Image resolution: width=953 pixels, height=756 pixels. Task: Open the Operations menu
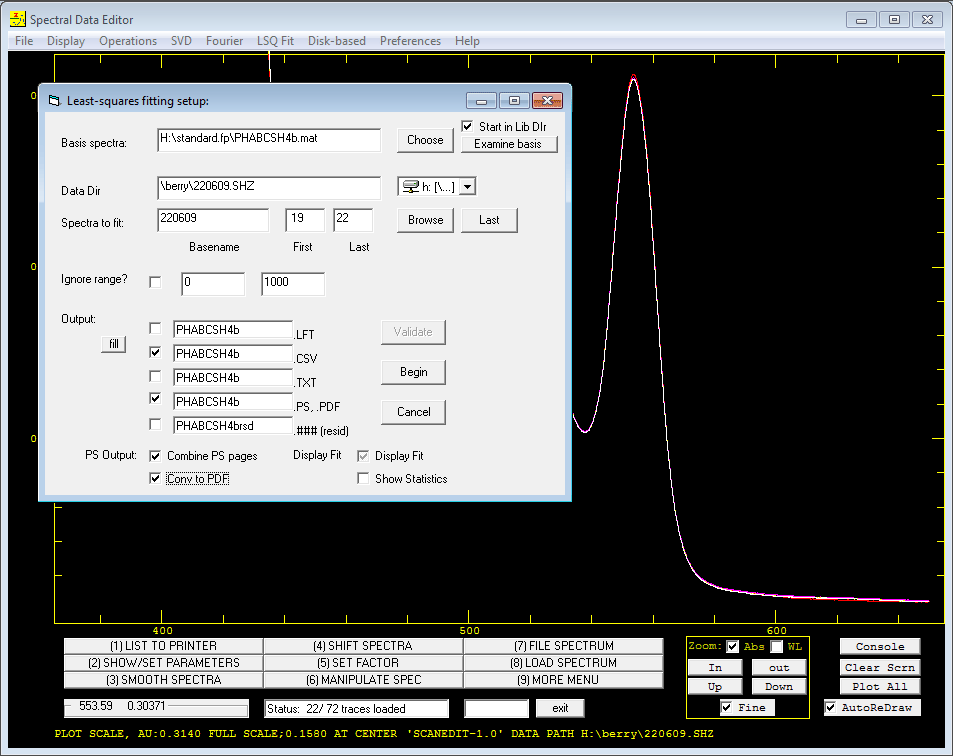point(128,41)
